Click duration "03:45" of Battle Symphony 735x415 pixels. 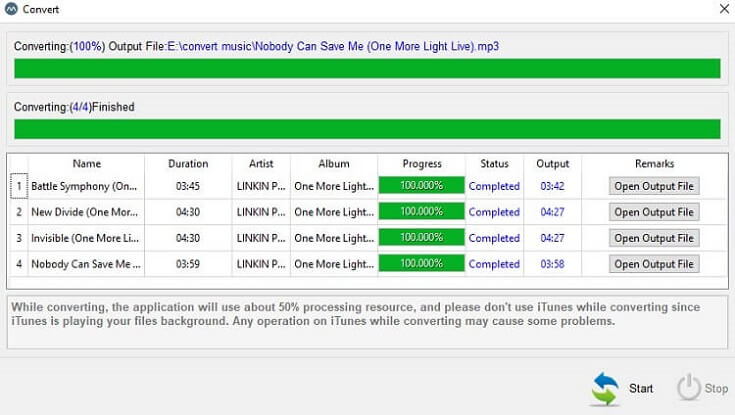coord(188,186)
